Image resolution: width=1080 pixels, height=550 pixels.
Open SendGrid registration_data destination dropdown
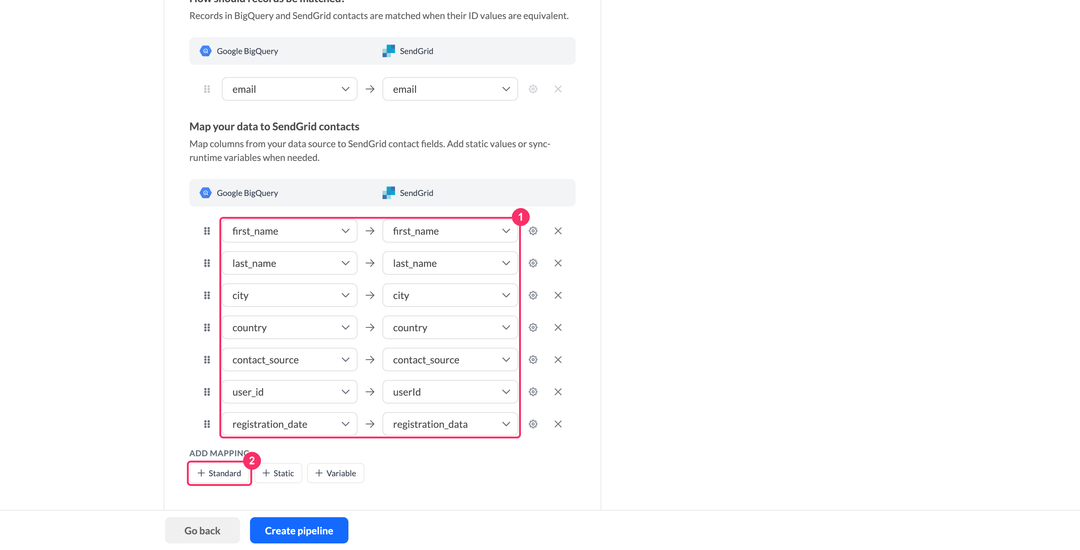pyautogui.click(x=450, y=424)
